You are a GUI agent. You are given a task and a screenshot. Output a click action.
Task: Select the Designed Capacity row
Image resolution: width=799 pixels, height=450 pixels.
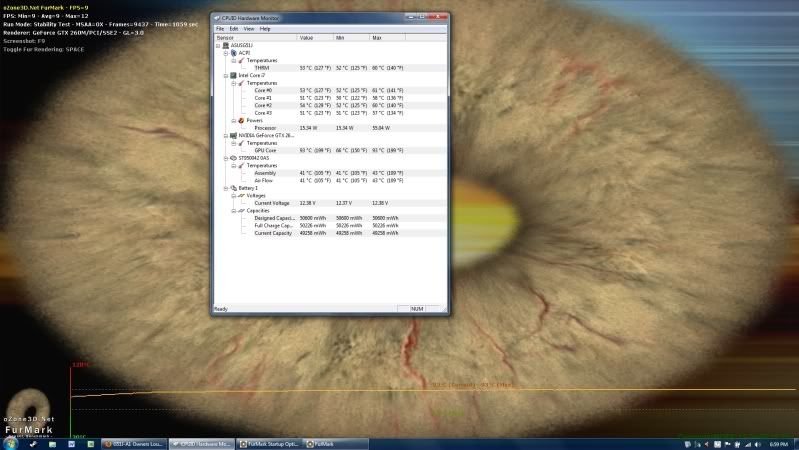[x=330, y=218]
